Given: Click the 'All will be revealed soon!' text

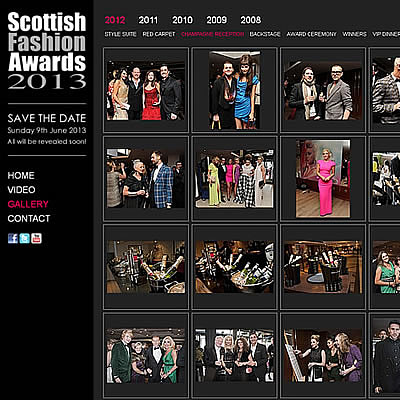Looking at the screenshot, I should 47,141.
